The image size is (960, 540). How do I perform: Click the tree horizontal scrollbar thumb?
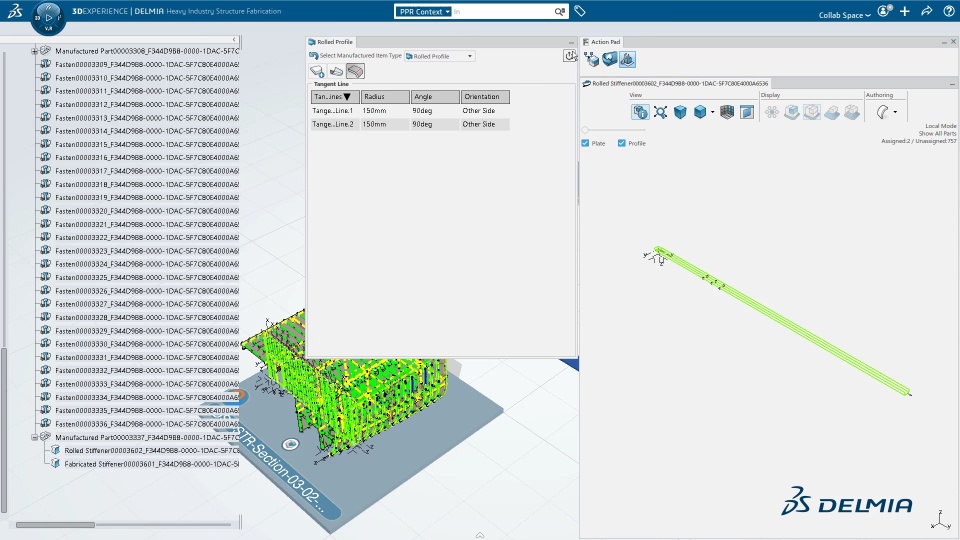click(55, 525)
